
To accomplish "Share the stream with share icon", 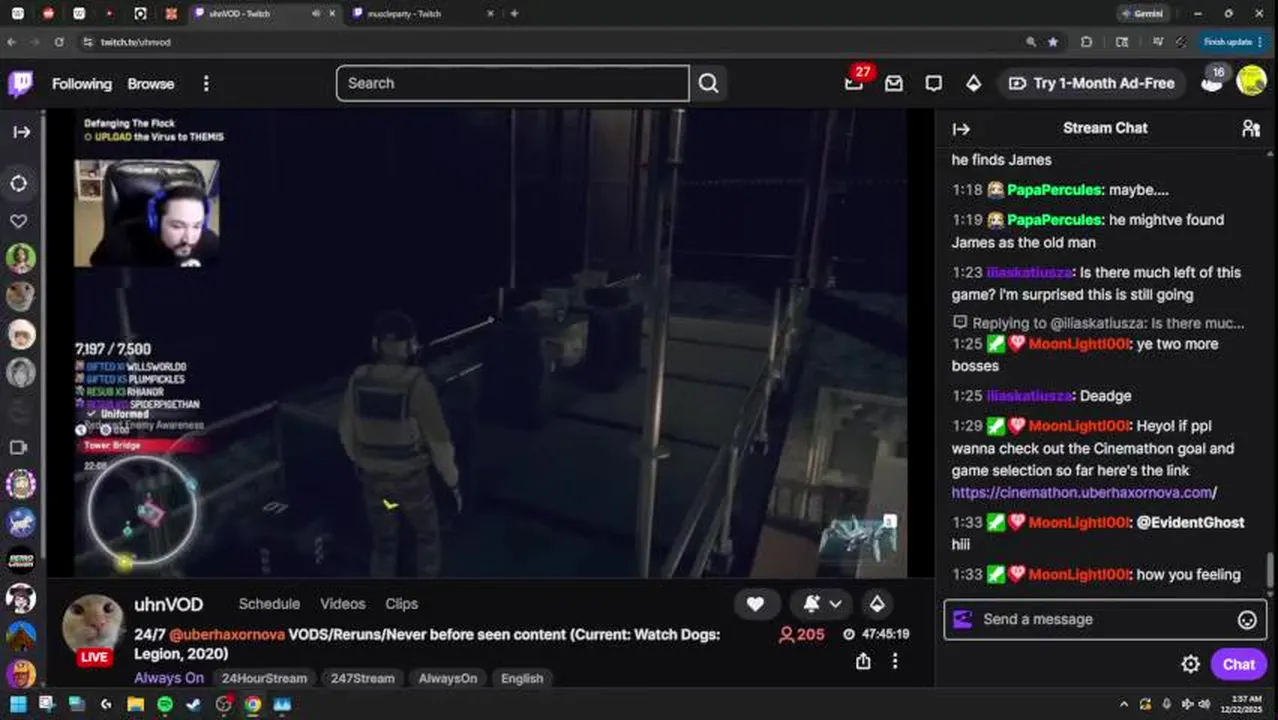I will [x=863, y=661].
